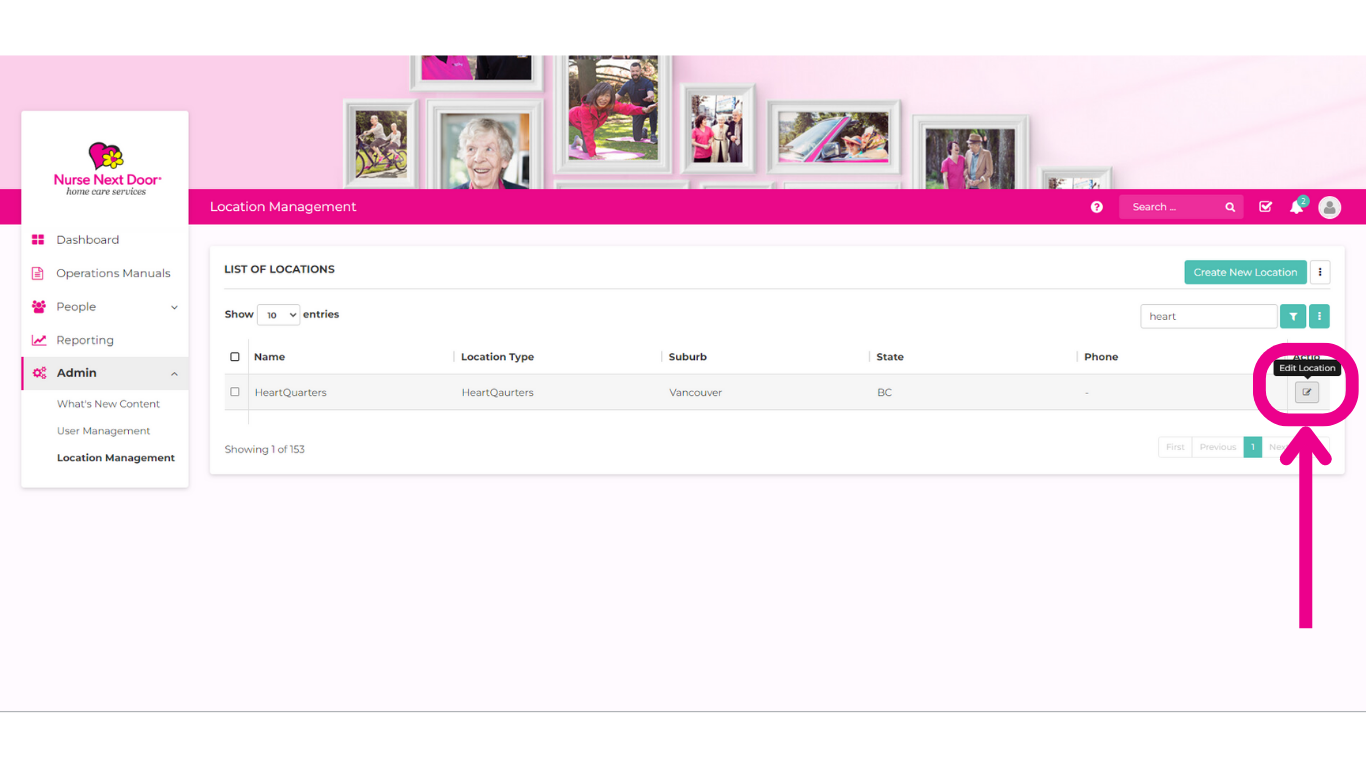Sort by Location Type column header
Viewport: 1366px width, 768px height.
[x=497, y=357]
